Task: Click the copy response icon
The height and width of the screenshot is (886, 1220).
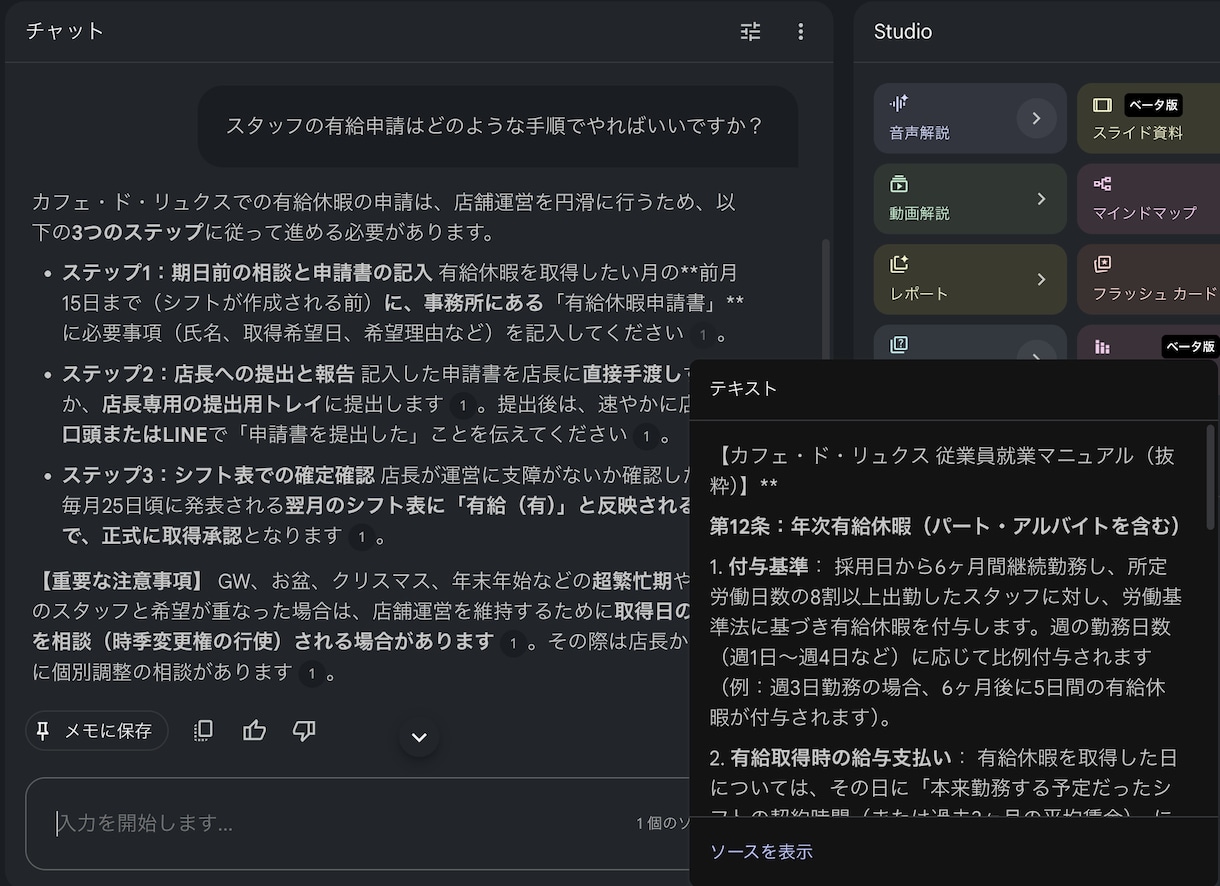Action: (203, 731)
